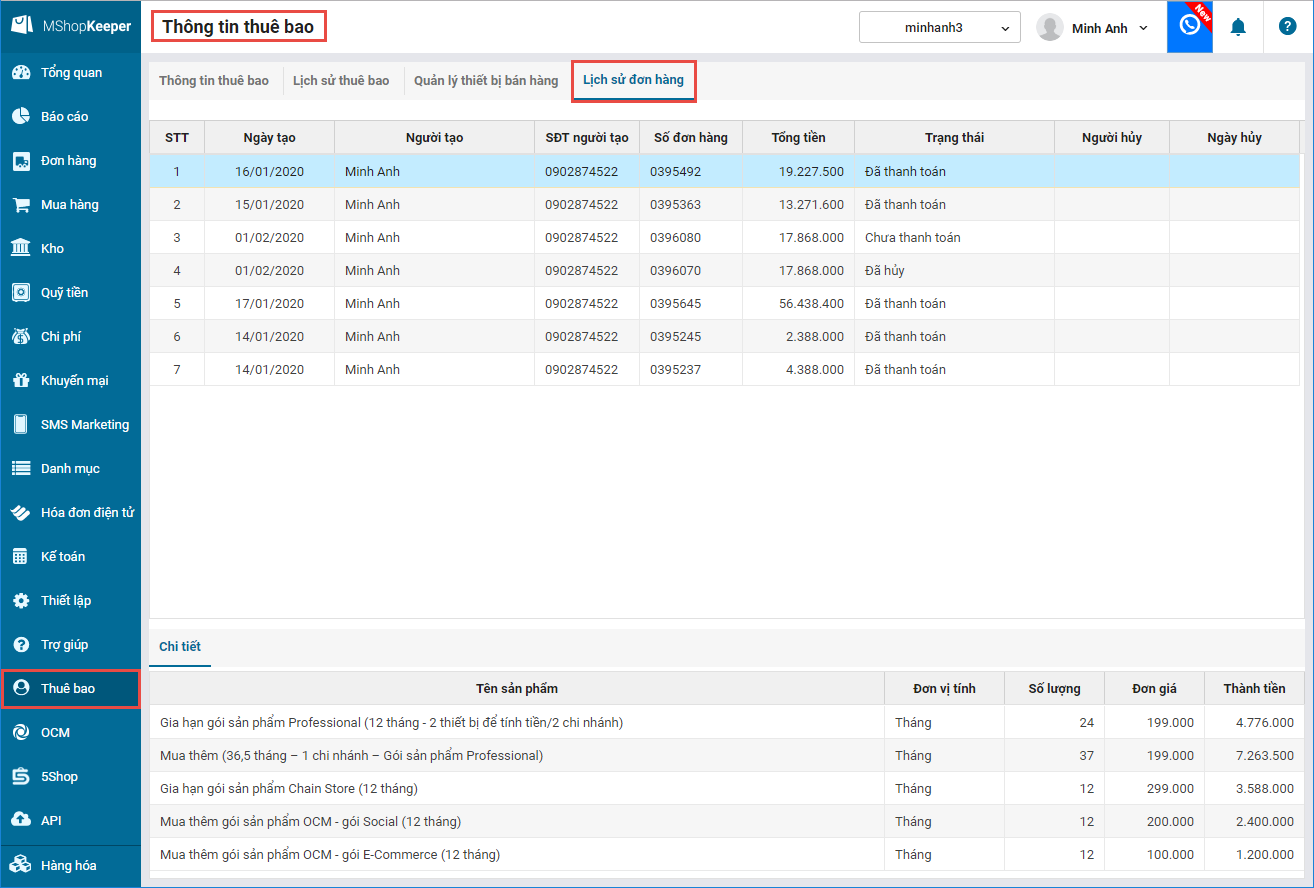Open the Minh Anh user menu
This screenshot has height=888, width=1314.
pyautogui.click(x=1093, y=28)
